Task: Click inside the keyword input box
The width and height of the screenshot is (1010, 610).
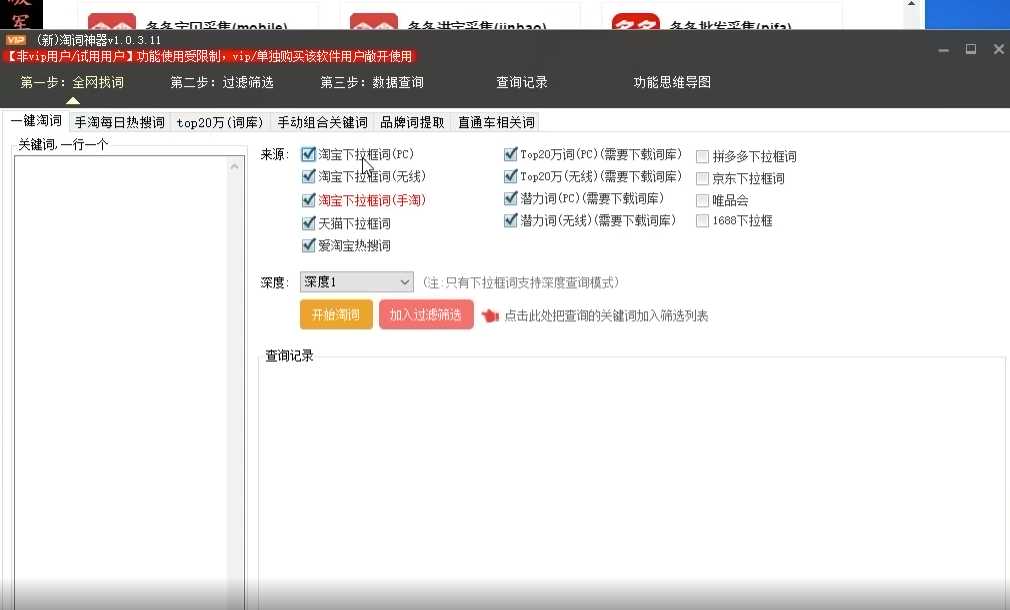Action: (x=121, y=382)
